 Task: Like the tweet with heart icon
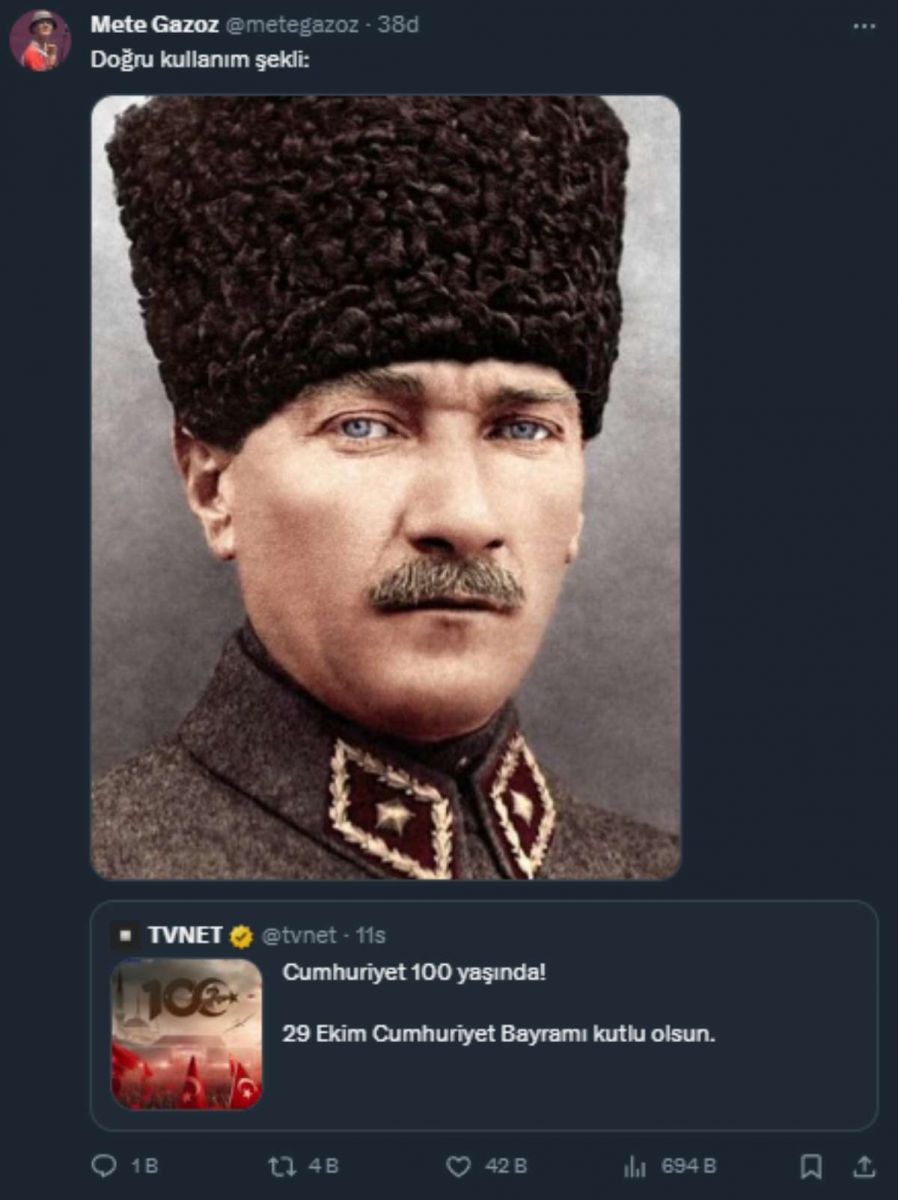[458, 1166]
